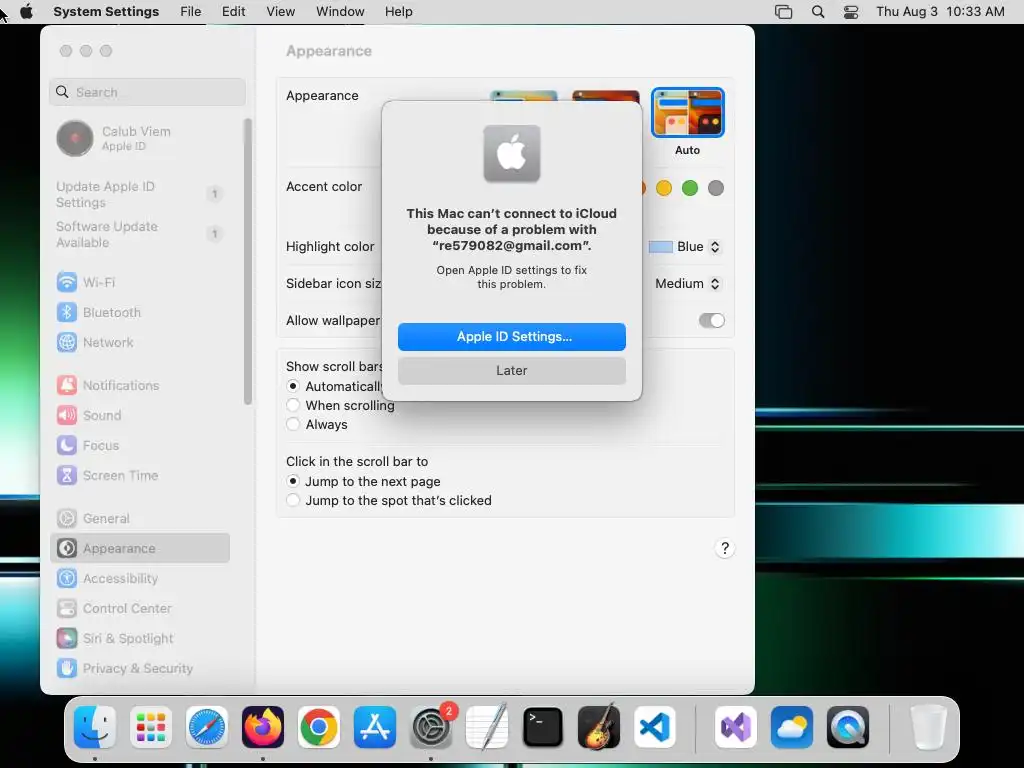Image resolution: width=1024 pixels, height=768 pixels.
Task: Open the Apple menu
Action: point(26,11)
